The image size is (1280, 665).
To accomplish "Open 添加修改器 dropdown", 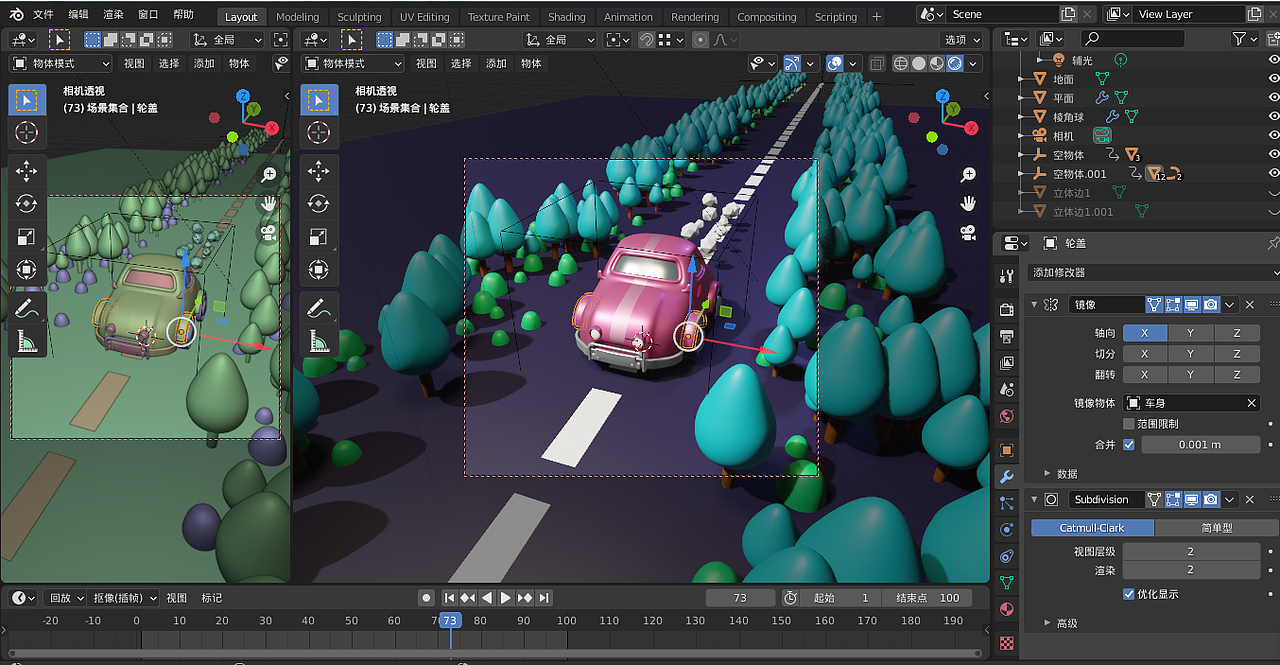I will click(1154, 272).
